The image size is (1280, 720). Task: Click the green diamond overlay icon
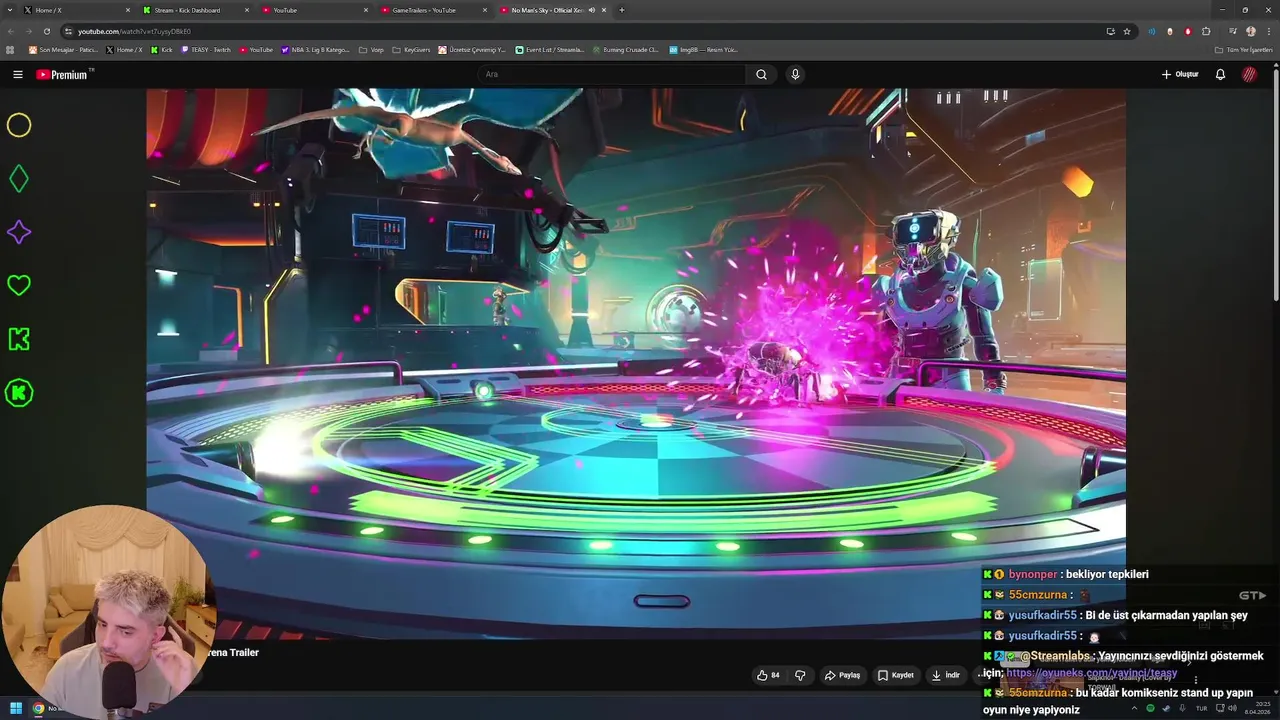[x=19, y=179]
